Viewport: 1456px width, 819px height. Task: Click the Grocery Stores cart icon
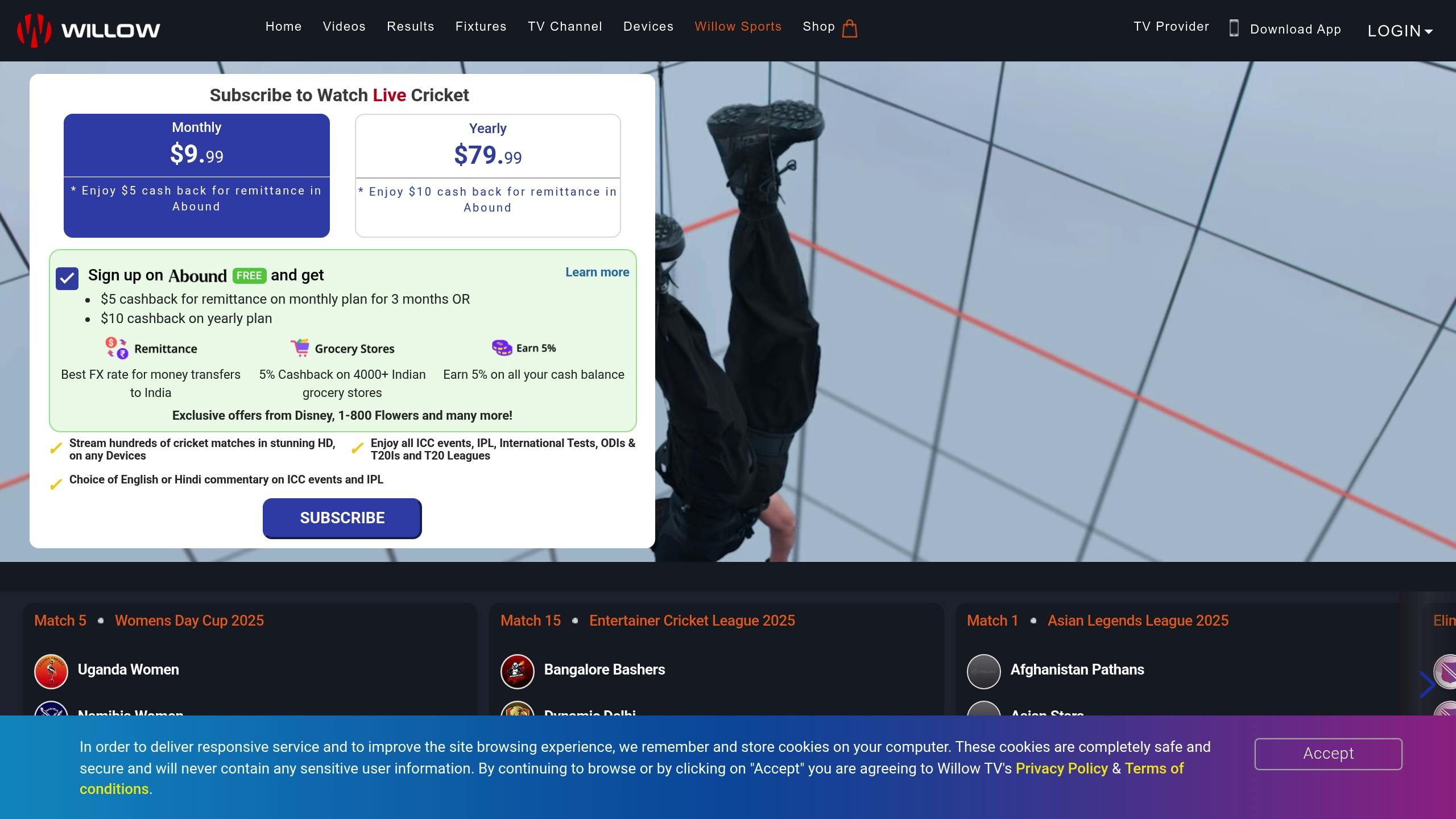click(x=300, y=347)
